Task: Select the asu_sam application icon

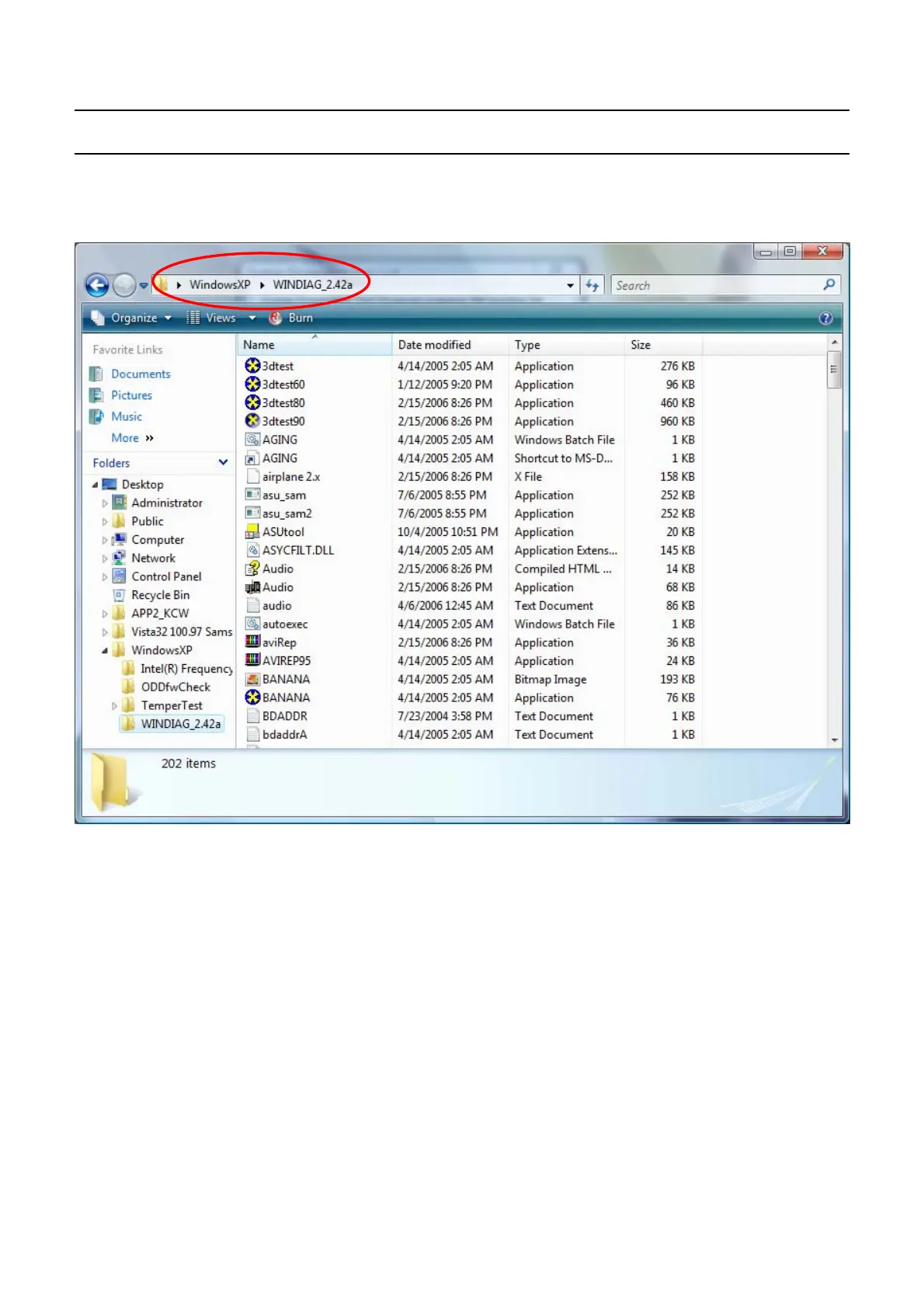Action: (252, 495)
